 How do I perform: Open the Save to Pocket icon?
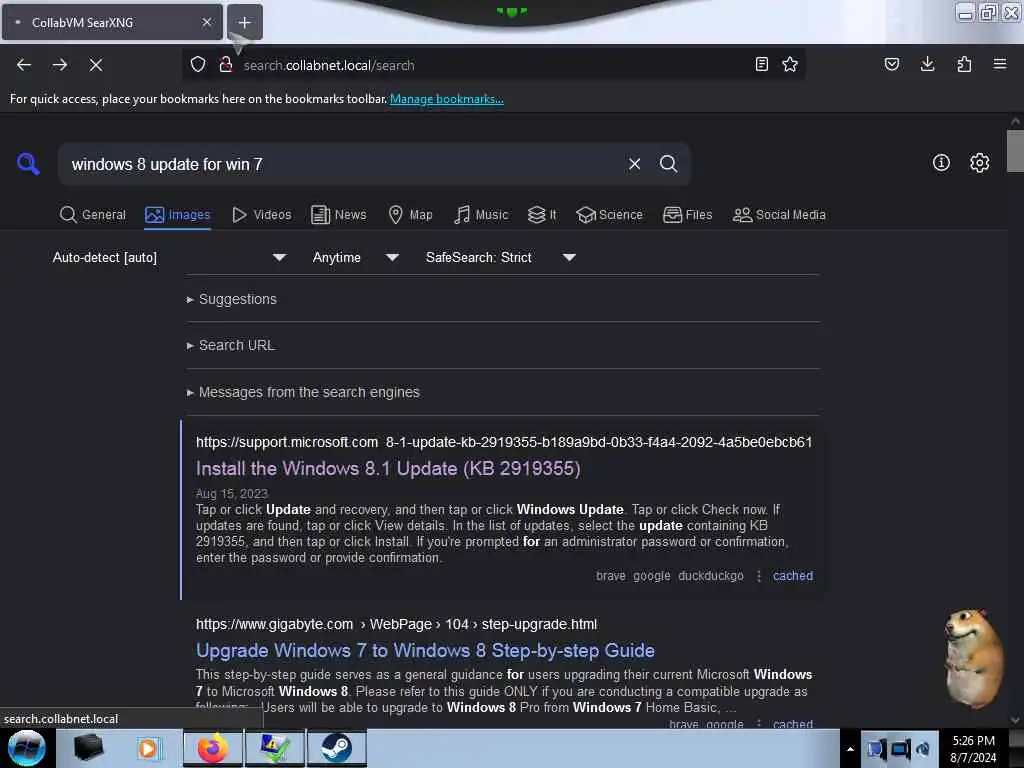tap(892, 64)
